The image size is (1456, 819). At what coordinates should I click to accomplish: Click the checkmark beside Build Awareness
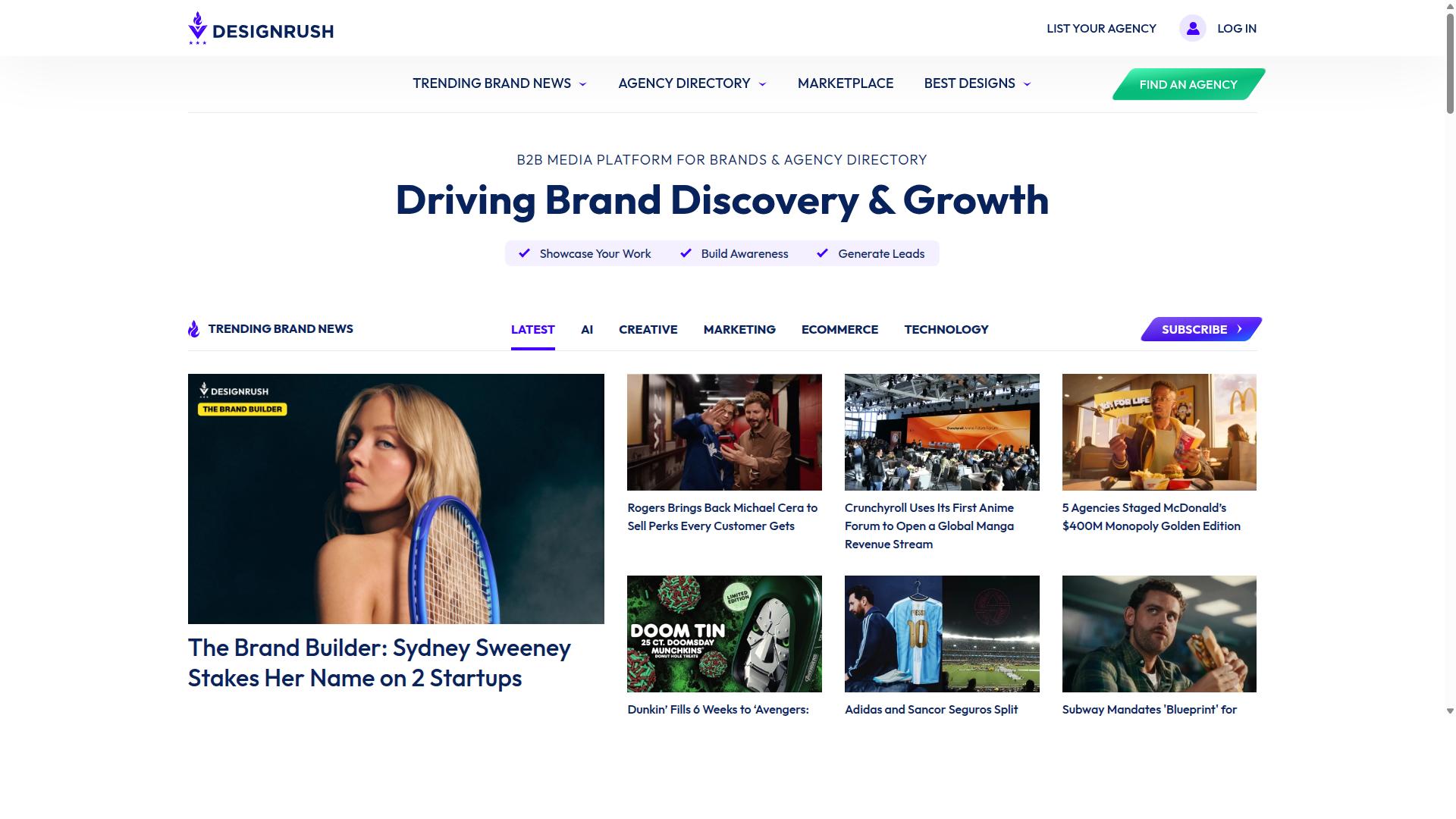(x=686, y=253)
